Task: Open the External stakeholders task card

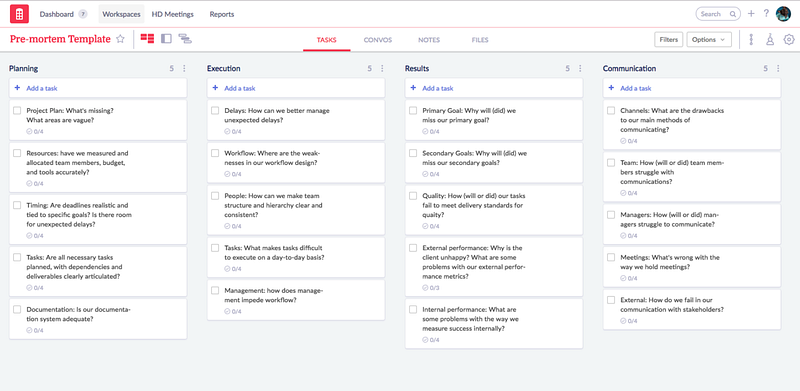Action: [x=692, y=309]
